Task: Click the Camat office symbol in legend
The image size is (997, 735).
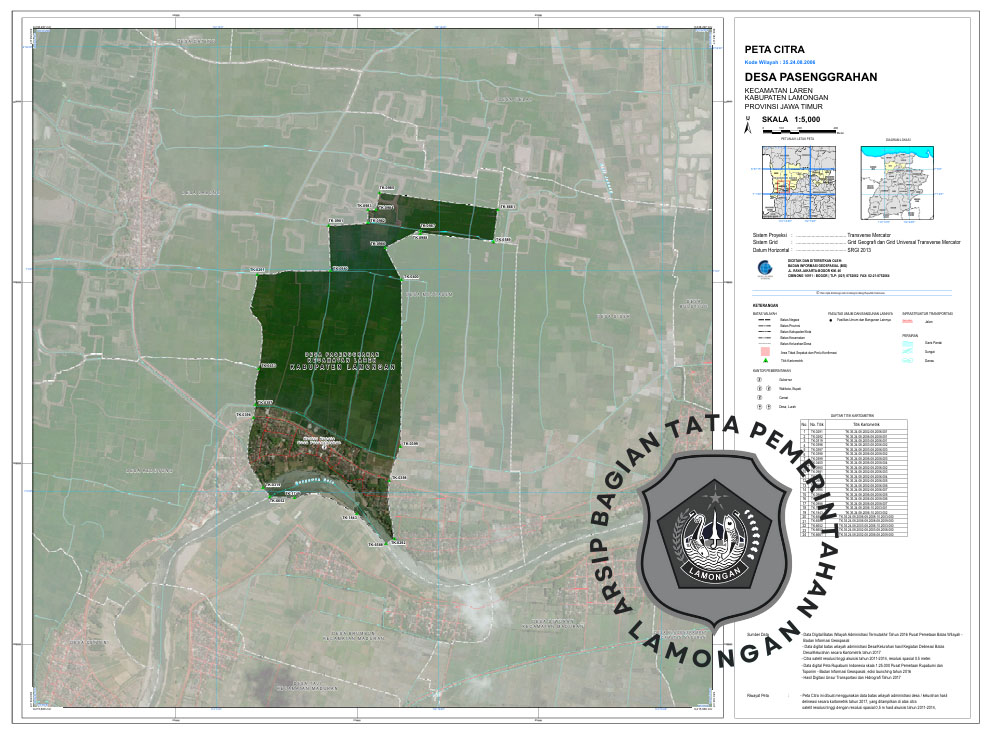Action: [759, 398]
